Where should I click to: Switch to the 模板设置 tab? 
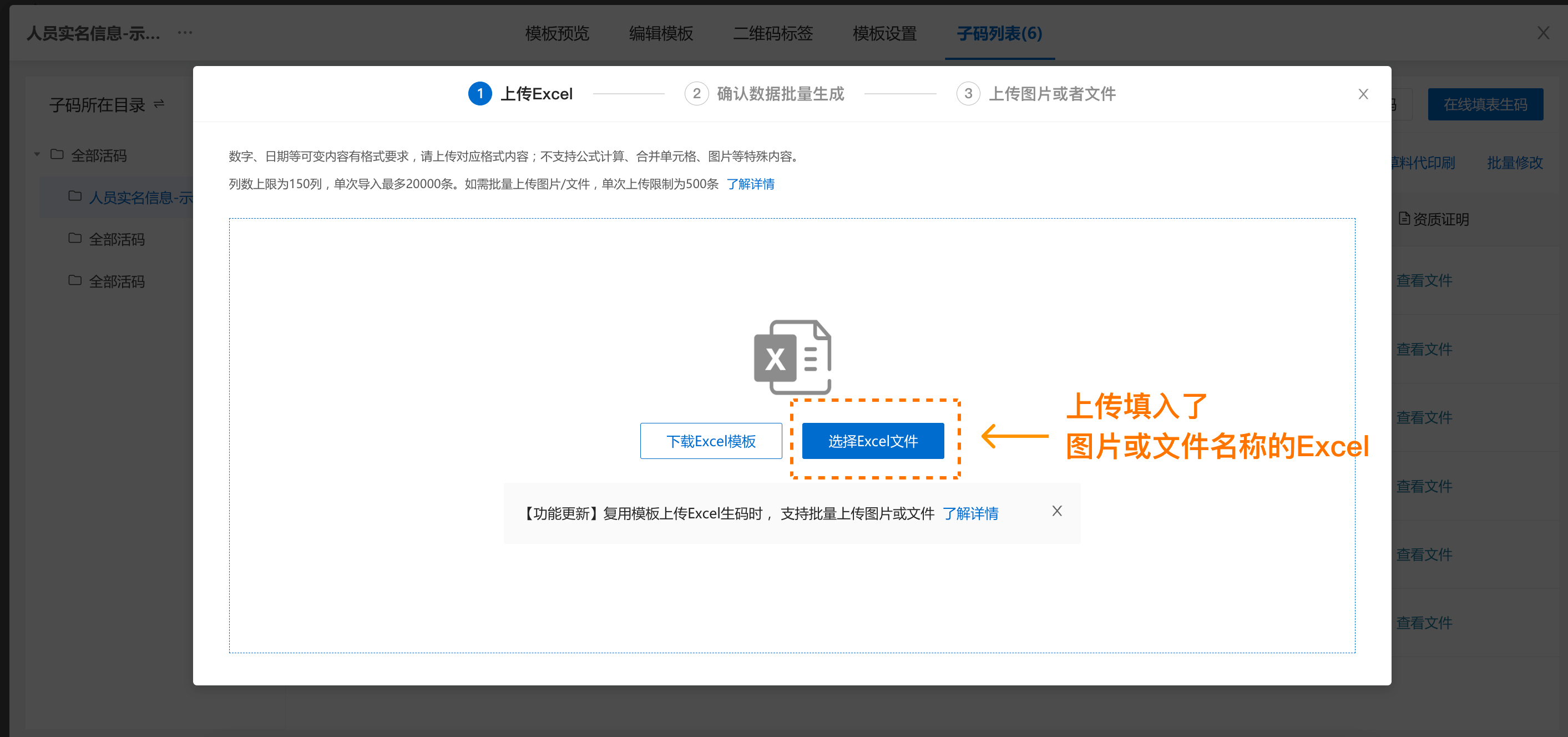(x=884, y=33)
